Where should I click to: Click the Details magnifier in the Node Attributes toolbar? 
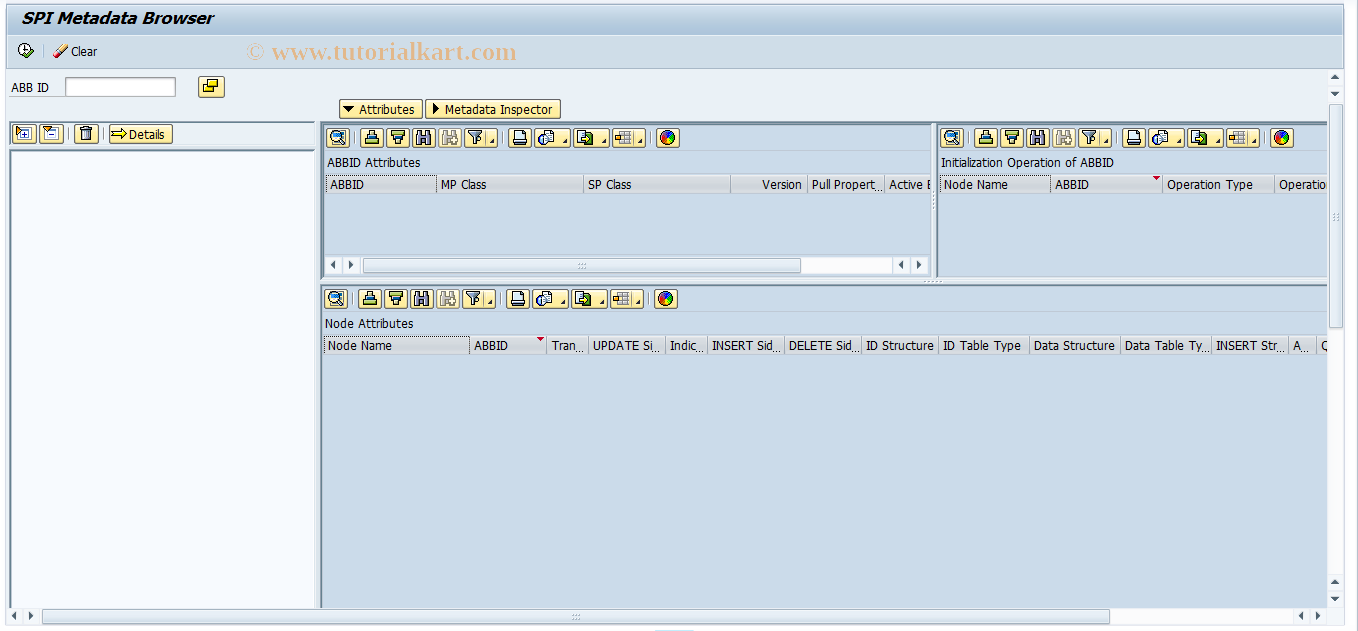[x=336, y=299]
